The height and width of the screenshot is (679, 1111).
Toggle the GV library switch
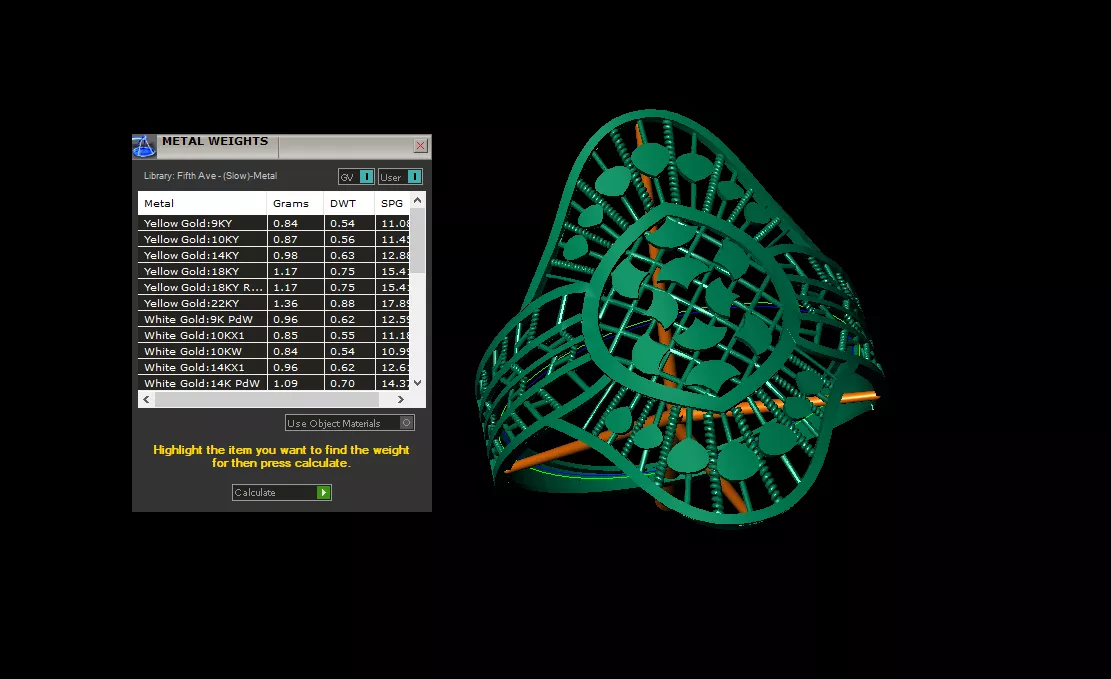(x=356, y=176)
